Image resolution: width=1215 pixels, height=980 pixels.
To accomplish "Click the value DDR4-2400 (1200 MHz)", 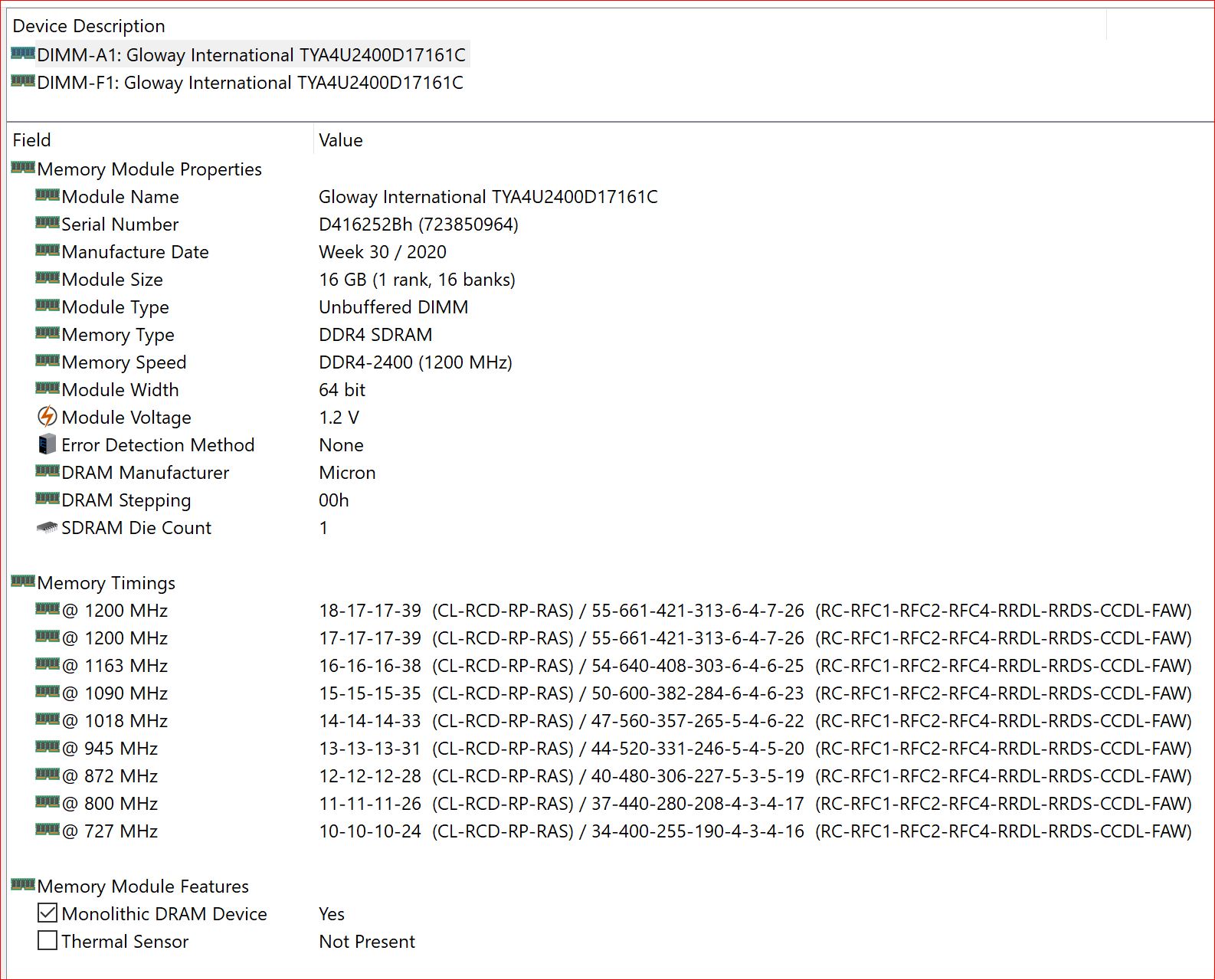I will [415, 362].
